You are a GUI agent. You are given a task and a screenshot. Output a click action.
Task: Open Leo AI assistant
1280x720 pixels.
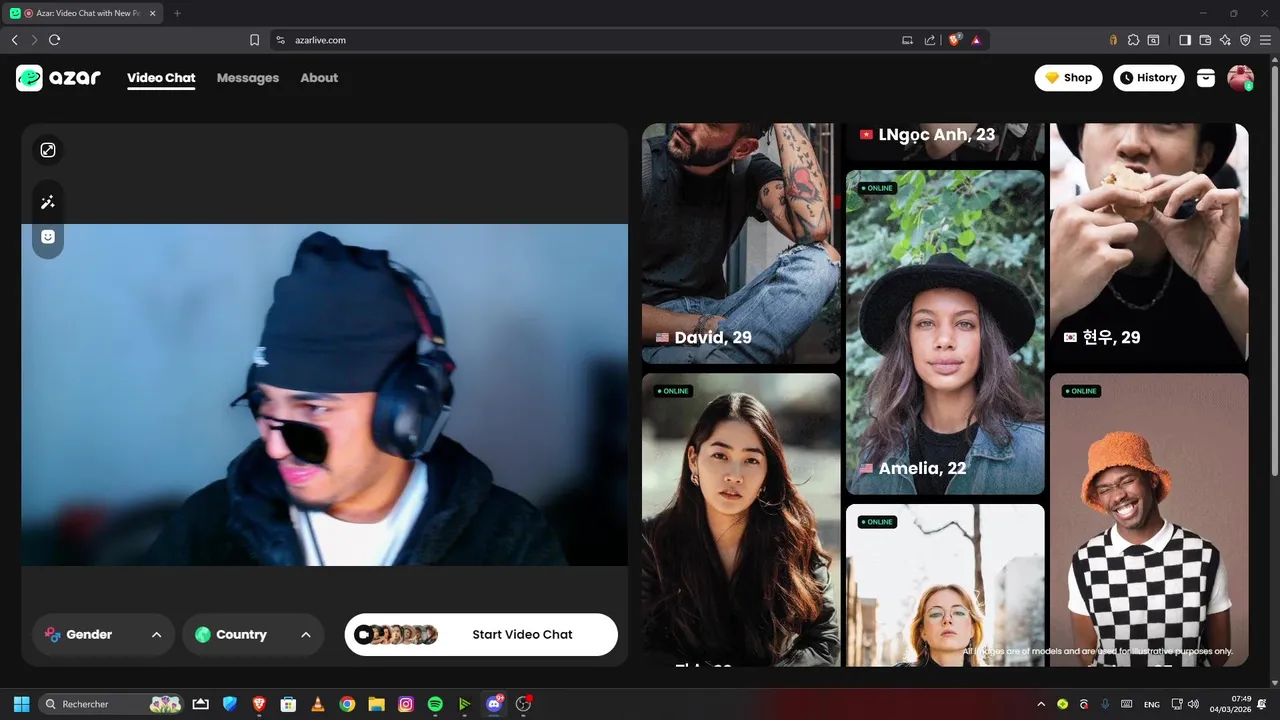pos(1225,40)
